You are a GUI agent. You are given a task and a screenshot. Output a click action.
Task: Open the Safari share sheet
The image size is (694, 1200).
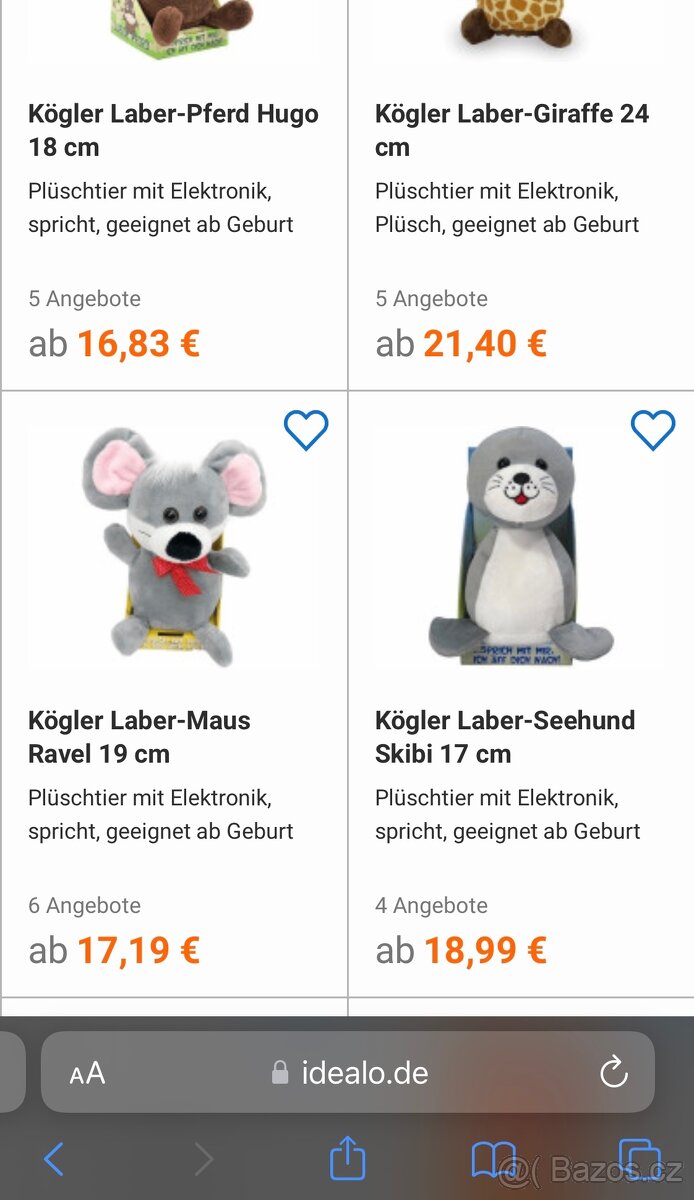347,1160
